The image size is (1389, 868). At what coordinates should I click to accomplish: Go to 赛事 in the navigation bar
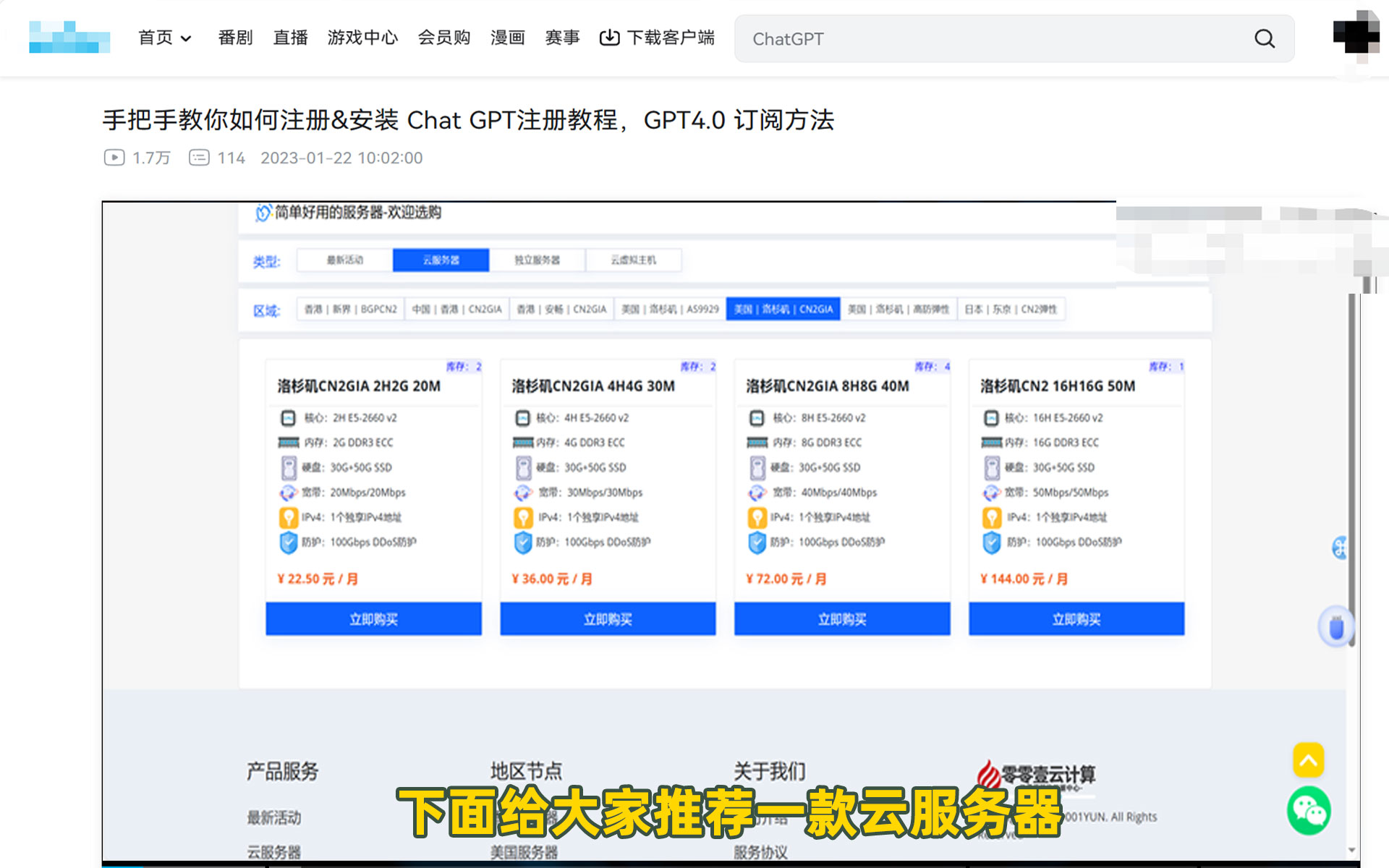(562, 38)
